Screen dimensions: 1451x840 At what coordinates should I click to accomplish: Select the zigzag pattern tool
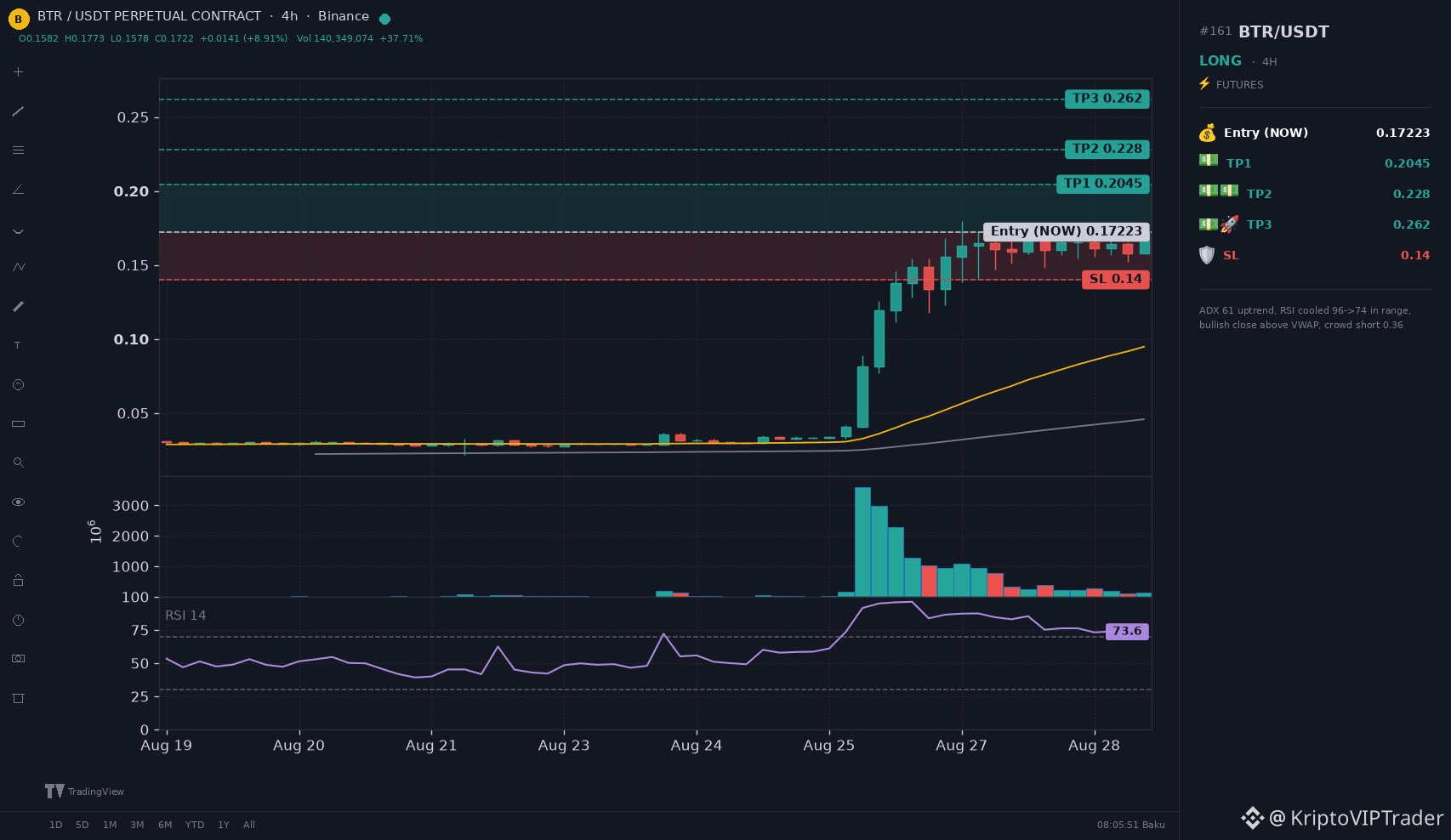click(x=18, y=267)
